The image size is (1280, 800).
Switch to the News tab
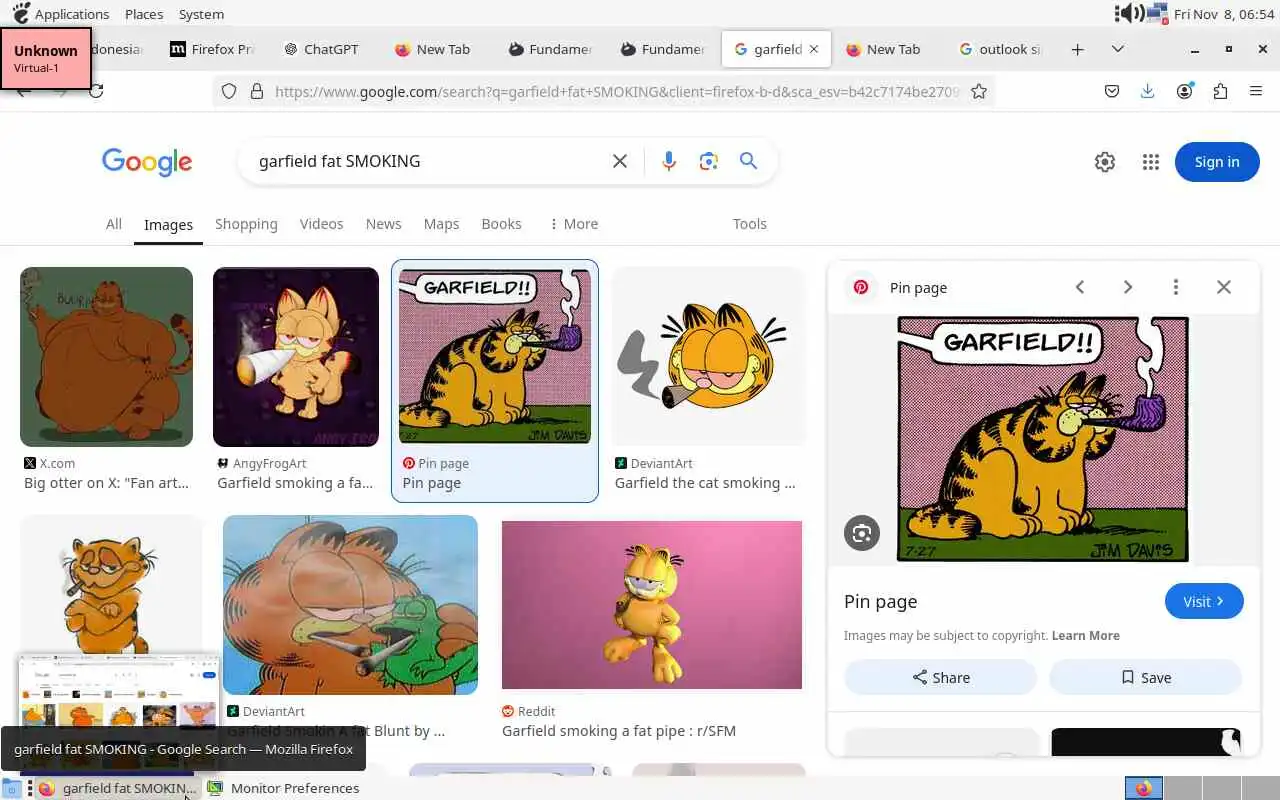[x=383, y=224]
